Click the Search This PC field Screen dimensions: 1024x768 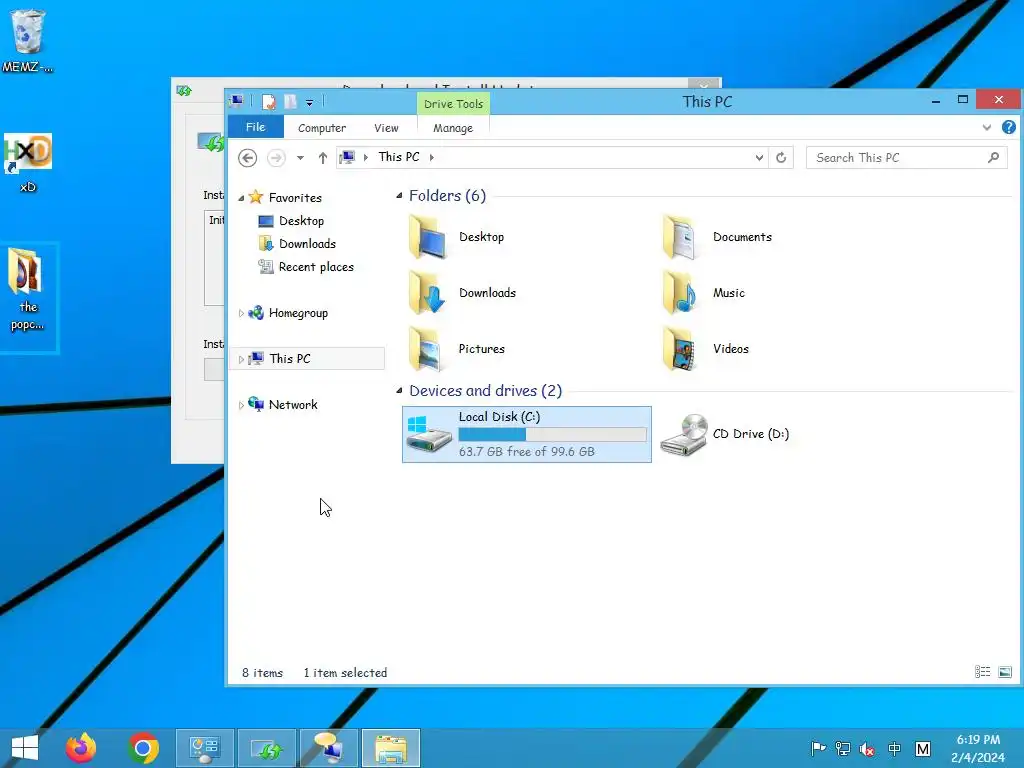point(906,158)
